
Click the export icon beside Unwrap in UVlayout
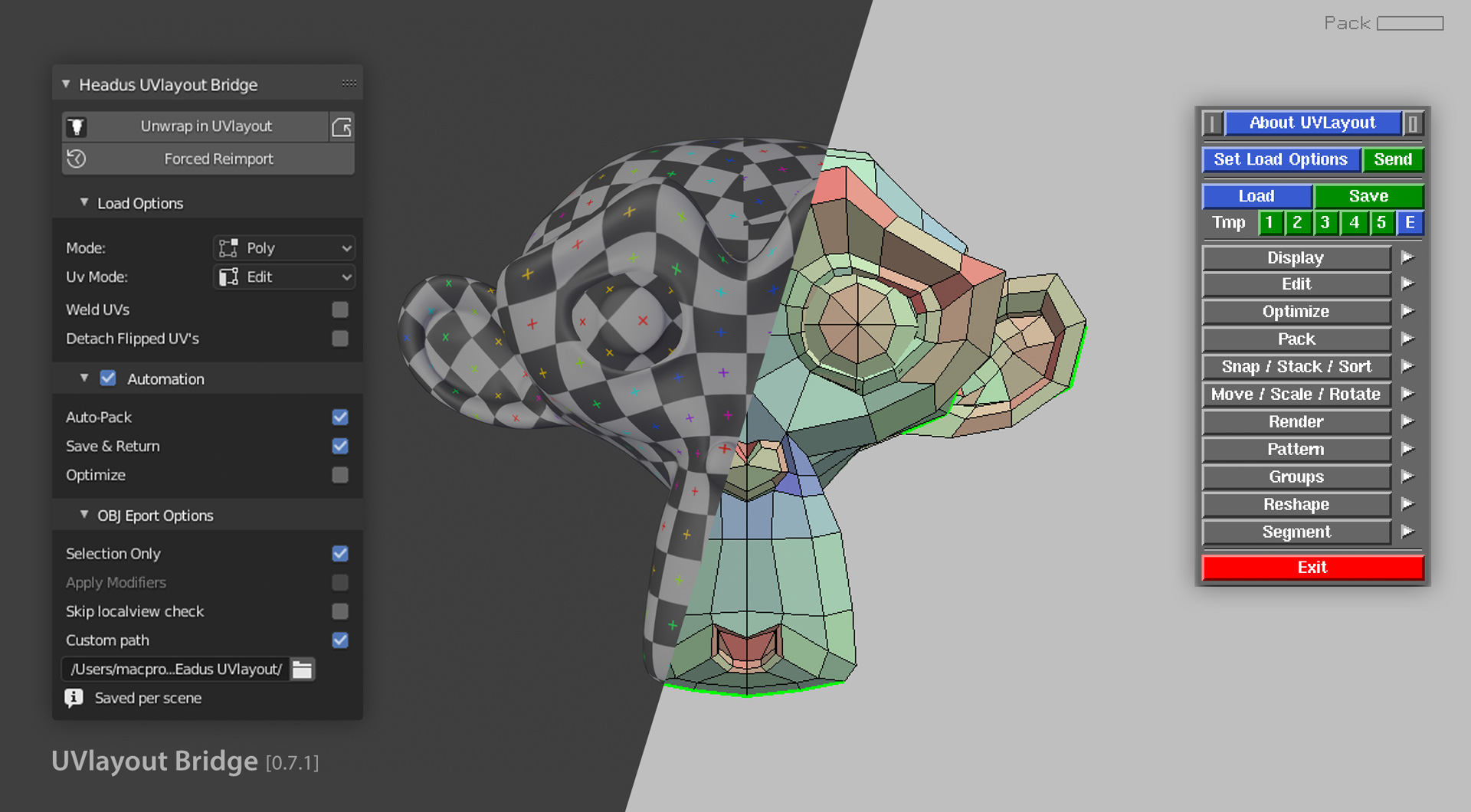pyautogui.click(x=342, y=126)
